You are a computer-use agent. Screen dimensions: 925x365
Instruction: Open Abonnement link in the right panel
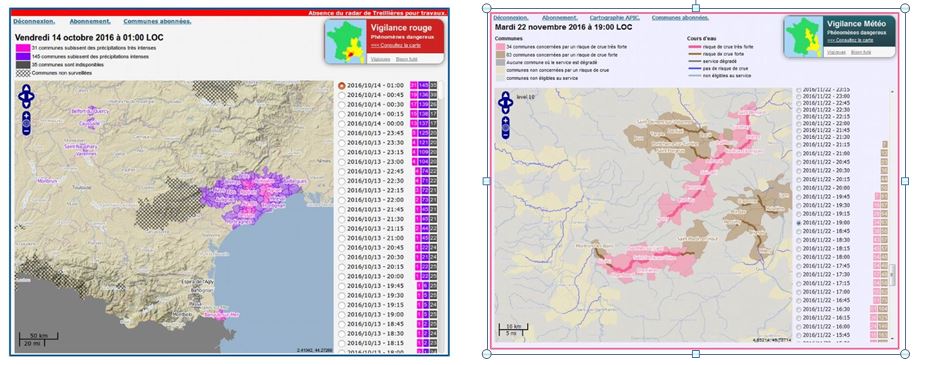559,18
